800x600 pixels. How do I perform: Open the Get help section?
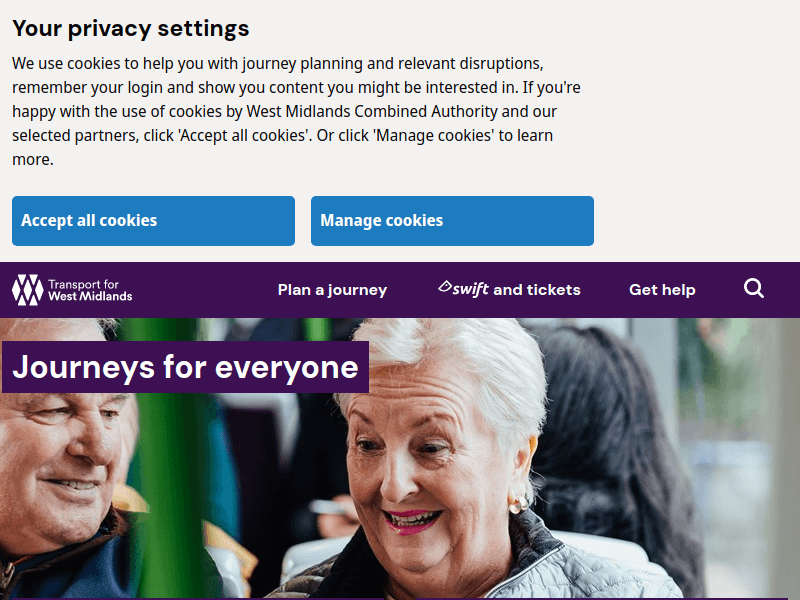click(x=662, y=289)
